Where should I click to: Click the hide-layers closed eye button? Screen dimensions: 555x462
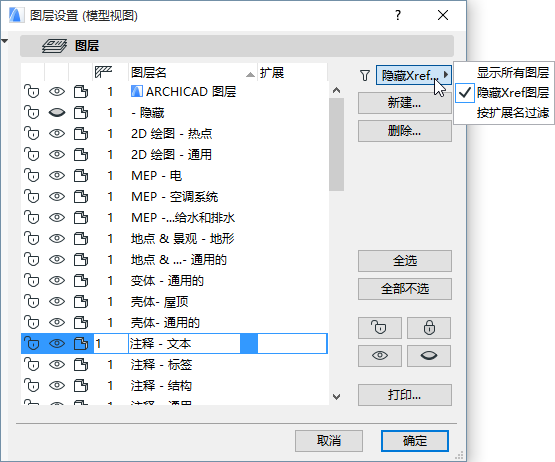tap(429, 356)
